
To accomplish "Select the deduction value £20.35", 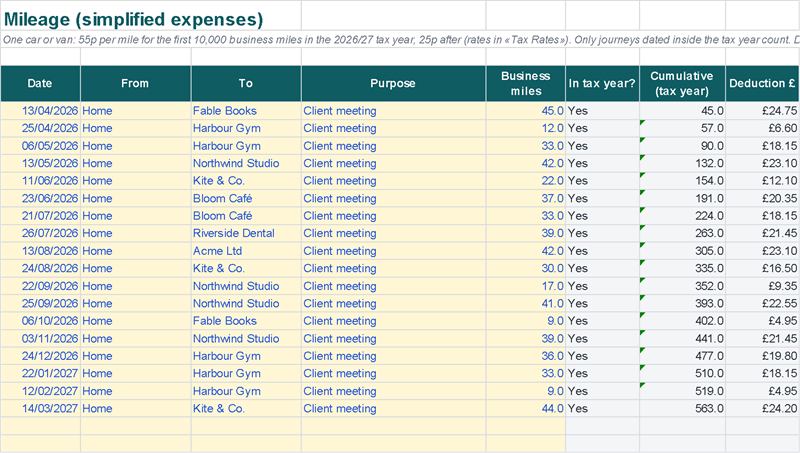I will pyautogui.click(x=763, y=198).
